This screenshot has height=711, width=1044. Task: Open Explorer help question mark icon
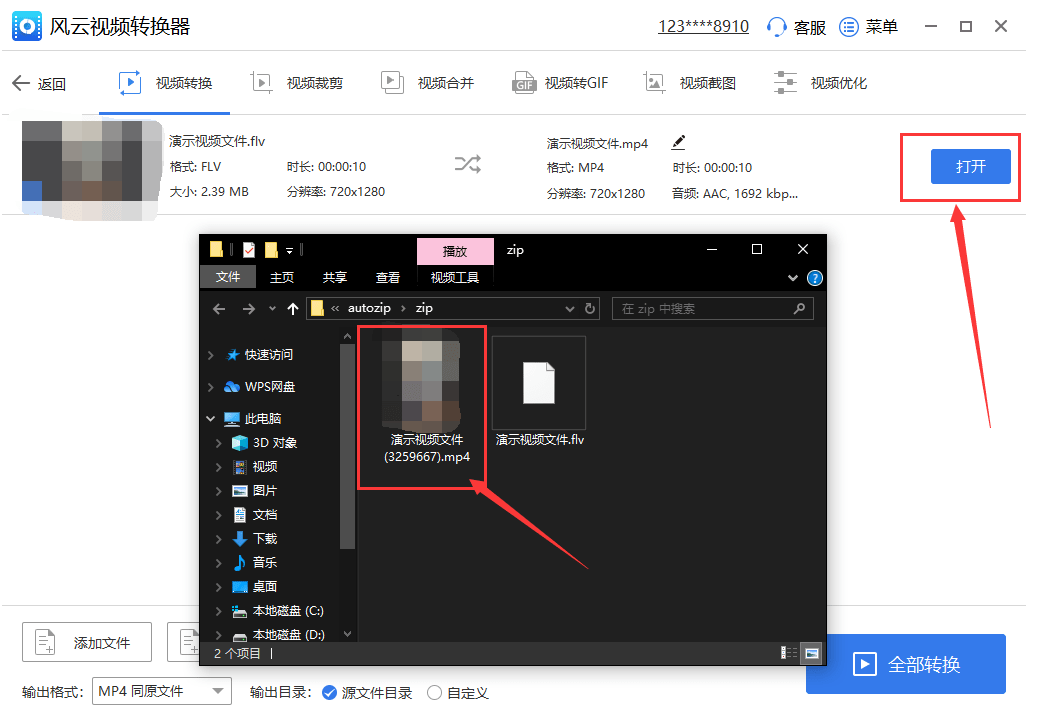point(815,278)
